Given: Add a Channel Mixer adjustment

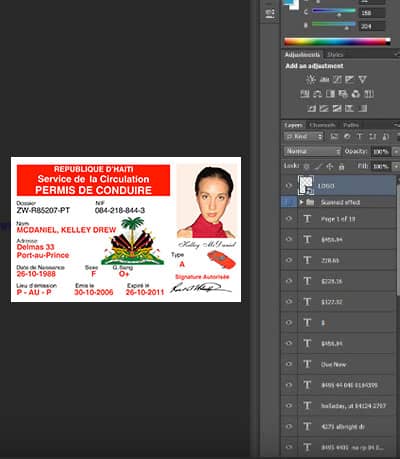Looking at the screenshot, I should 356,94.
